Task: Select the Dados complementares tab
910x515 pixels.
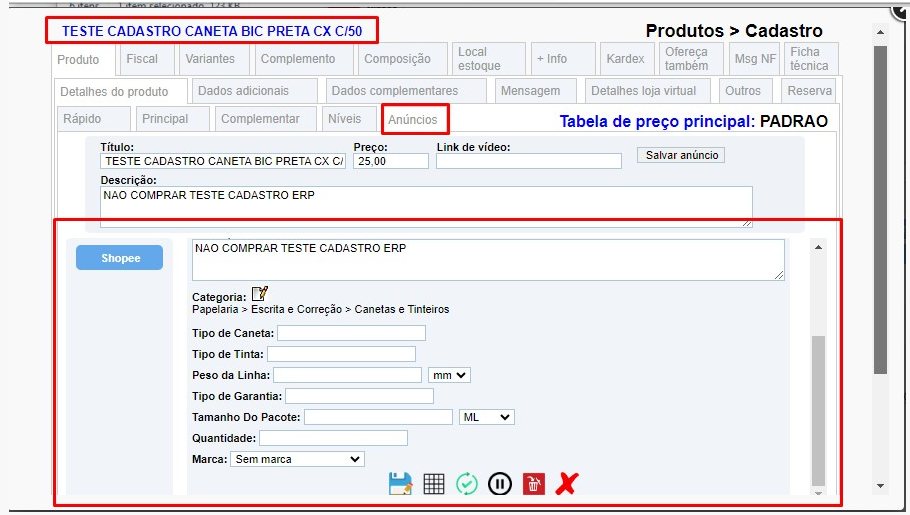Action: coord(406,91)
